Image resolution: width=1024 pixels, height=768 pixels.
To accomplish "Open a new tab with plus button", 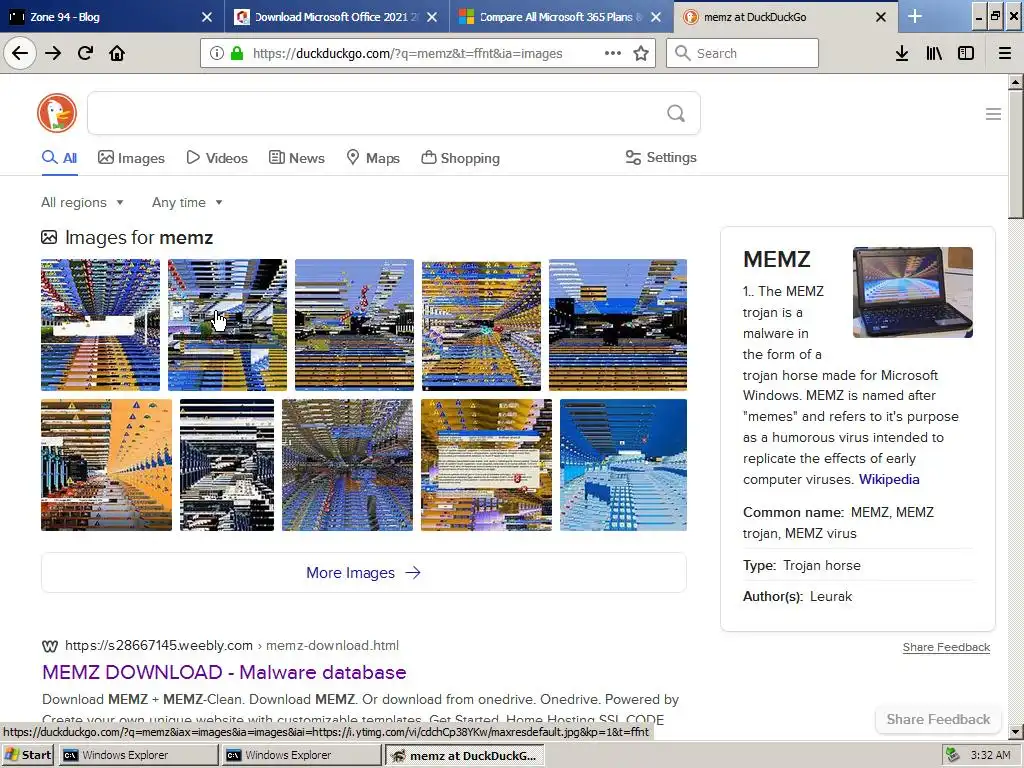I will click(915, 16).
